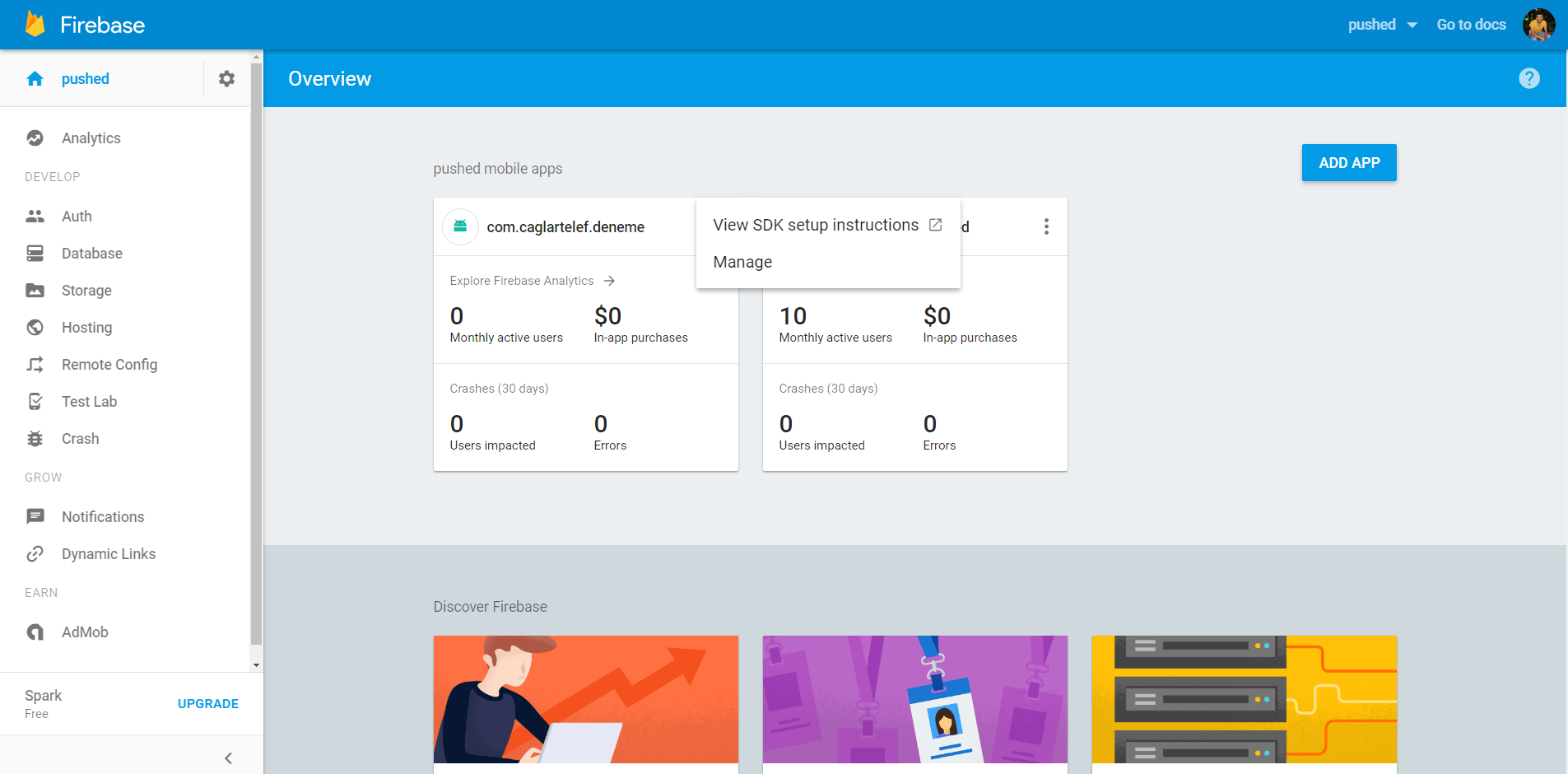This screenshot has height=774, width=1568.
Task: Click the 10 monthly active users value
Action: pos(793,316)
